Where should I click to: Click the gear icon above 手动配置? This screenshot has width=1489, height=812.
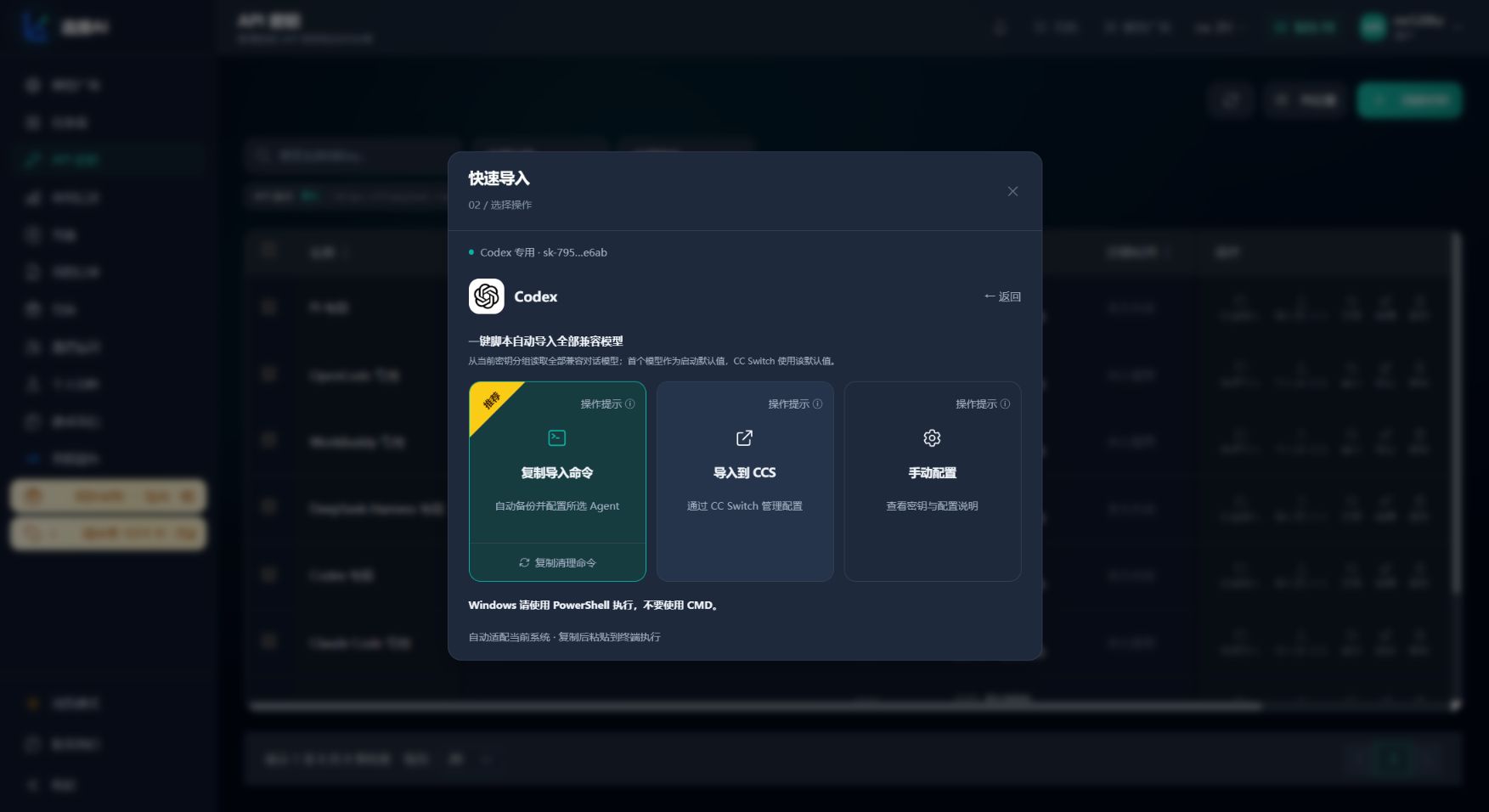click(933, 438)
